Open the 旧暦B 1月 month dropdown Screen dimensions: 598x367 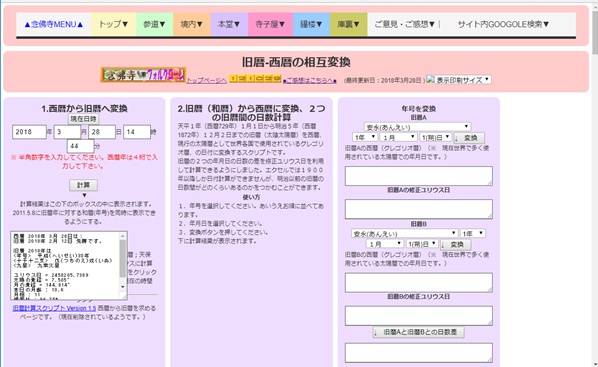click(x=385, y=244)
